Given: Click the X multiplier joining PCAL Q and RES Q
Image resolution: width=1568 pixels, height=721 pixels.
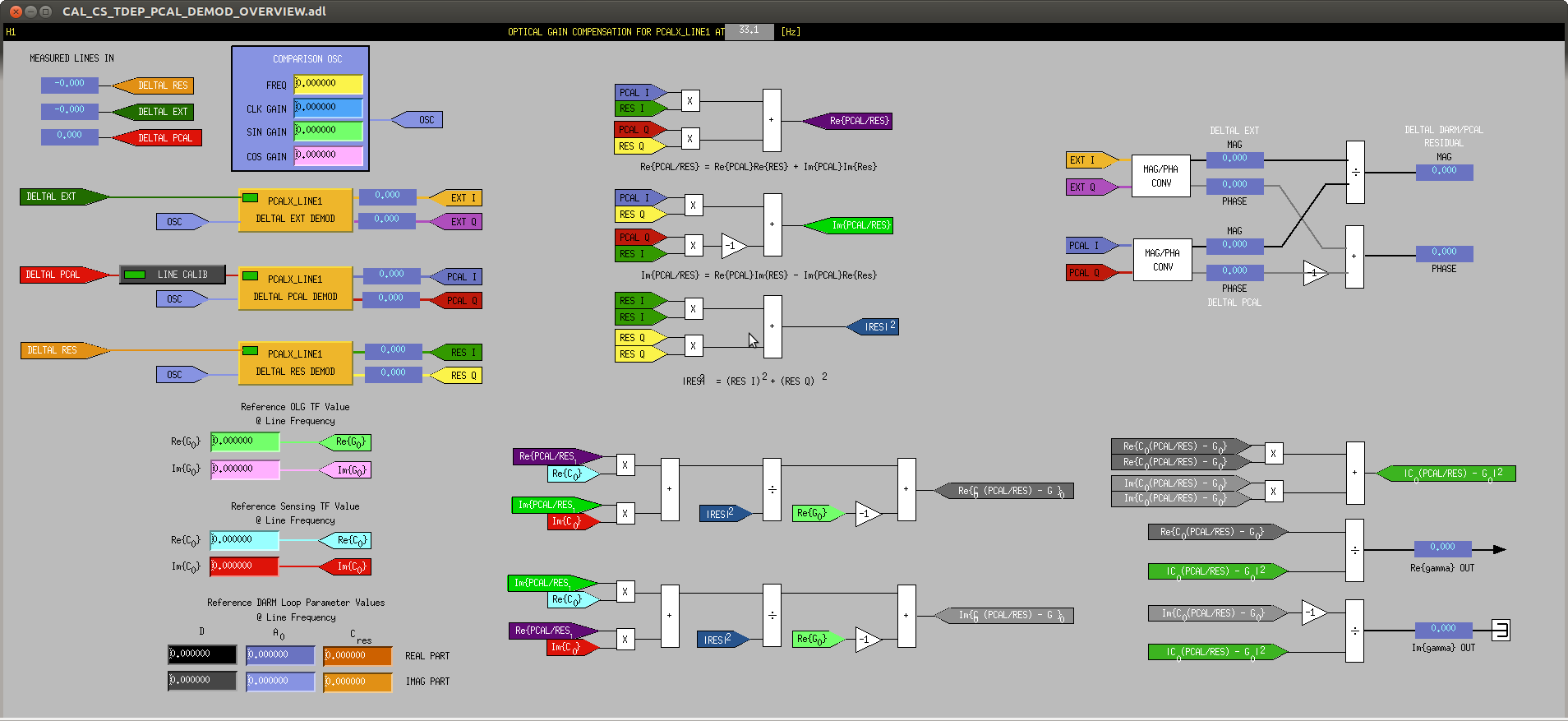Looking at the screenshot, I should [x=690, y=138].
